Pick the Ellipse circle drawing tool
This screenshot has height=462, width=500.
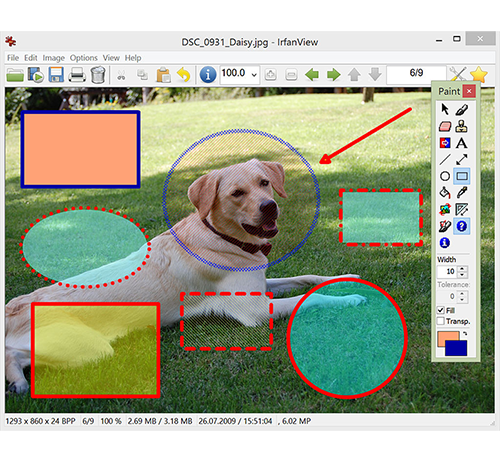[x=445, y=176]
